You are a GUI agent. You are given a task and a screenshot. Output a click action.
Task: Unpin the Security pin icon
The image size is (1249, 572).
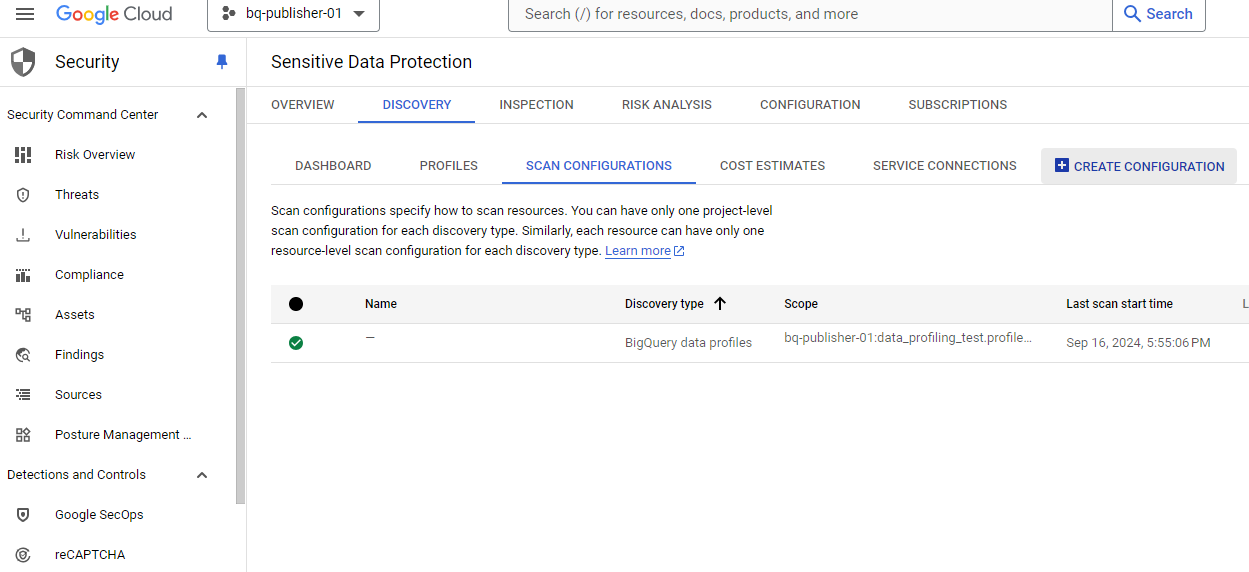(x=222, y=62)
